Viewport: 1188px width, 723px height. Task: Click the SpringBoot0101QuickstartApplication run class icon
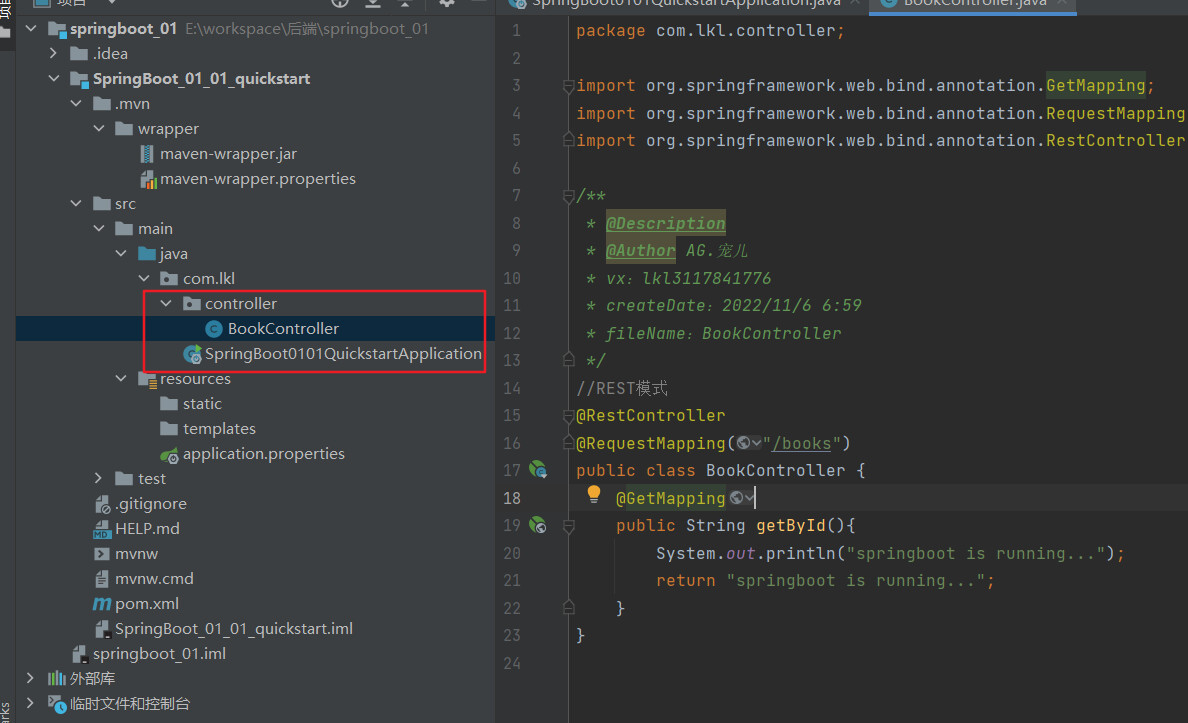(192, 354)
